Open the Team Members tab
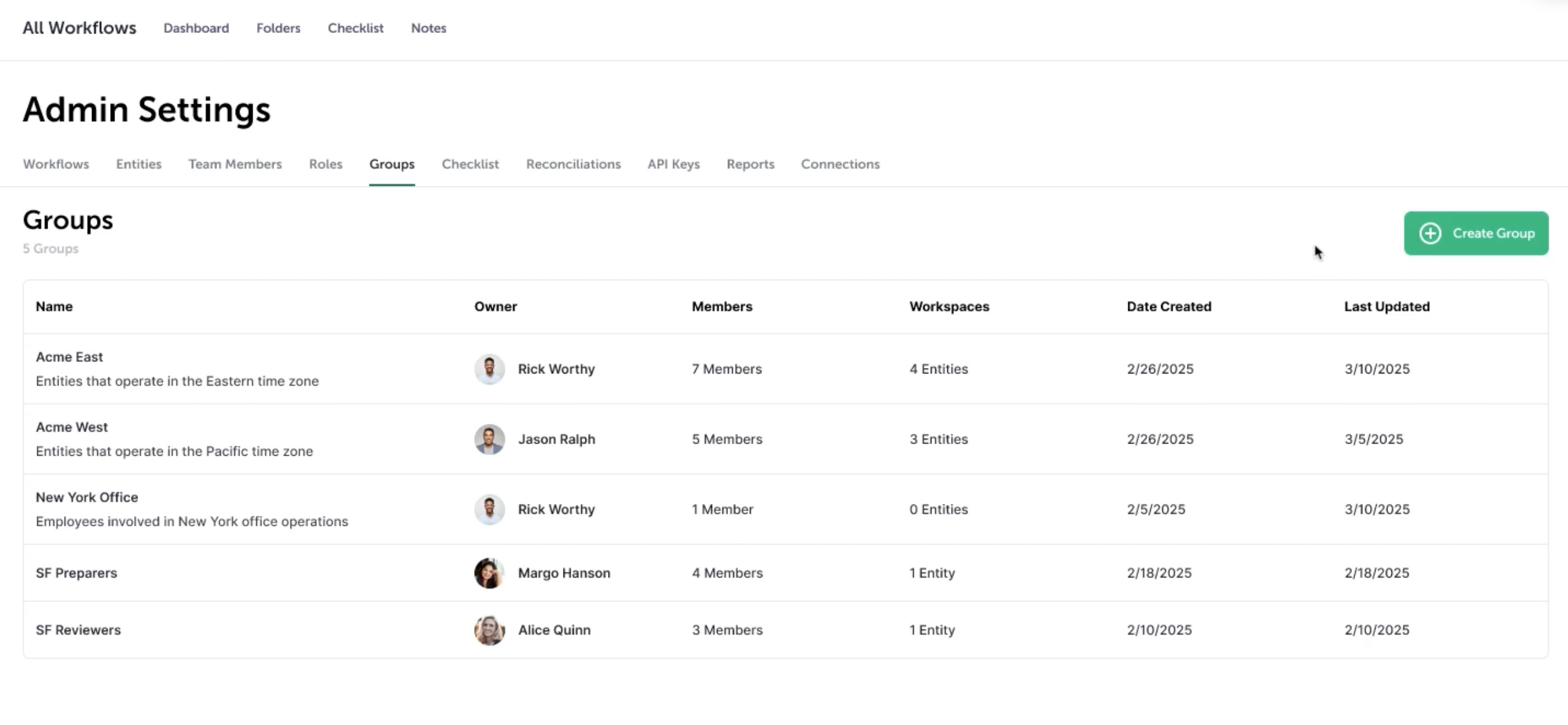Viewport: 1568px width, 725px height. tap(235, 164)
